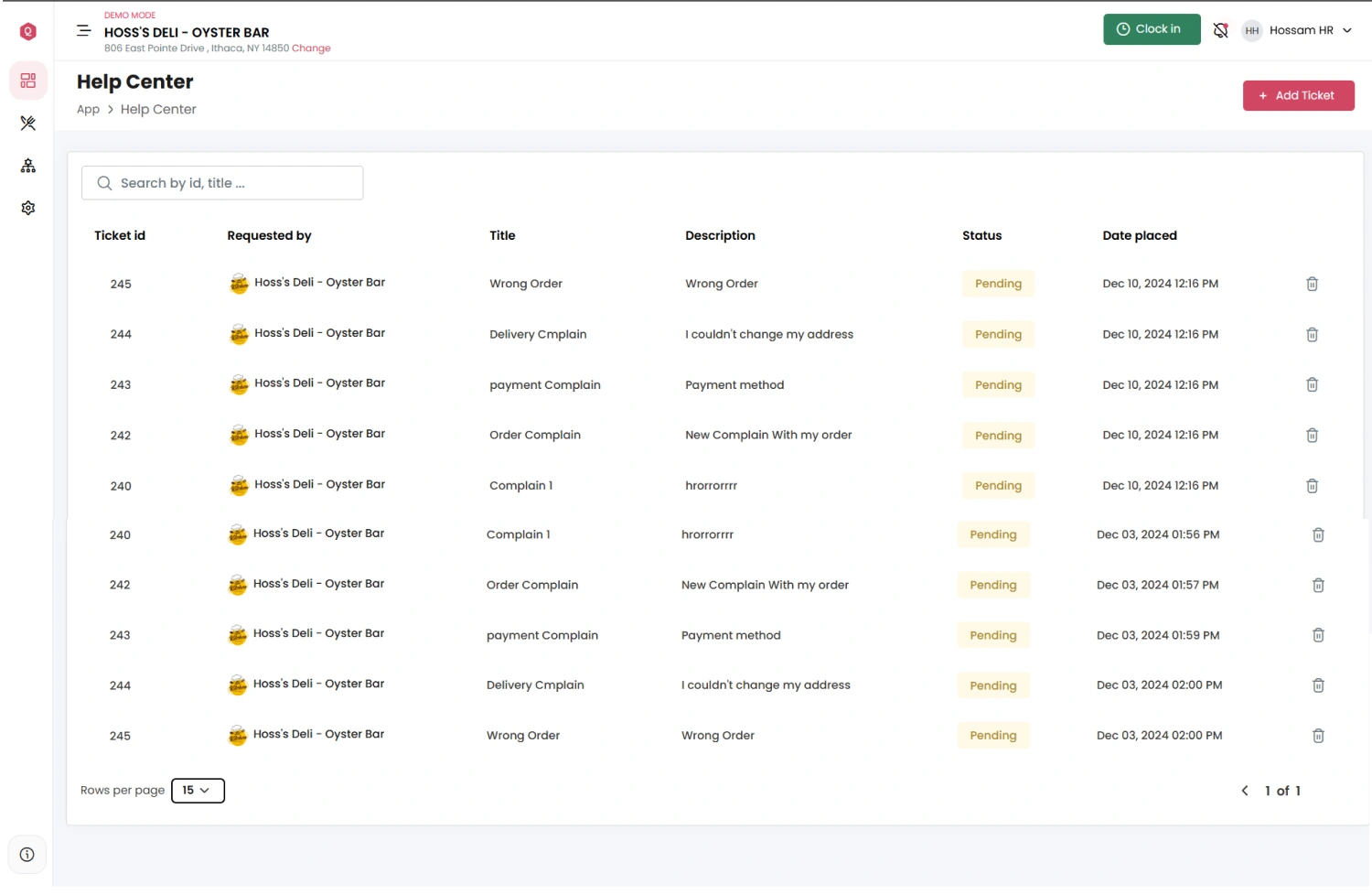
Task: Delete the Dec 03 01:56 PM ticket
Action: [1318, 534]
